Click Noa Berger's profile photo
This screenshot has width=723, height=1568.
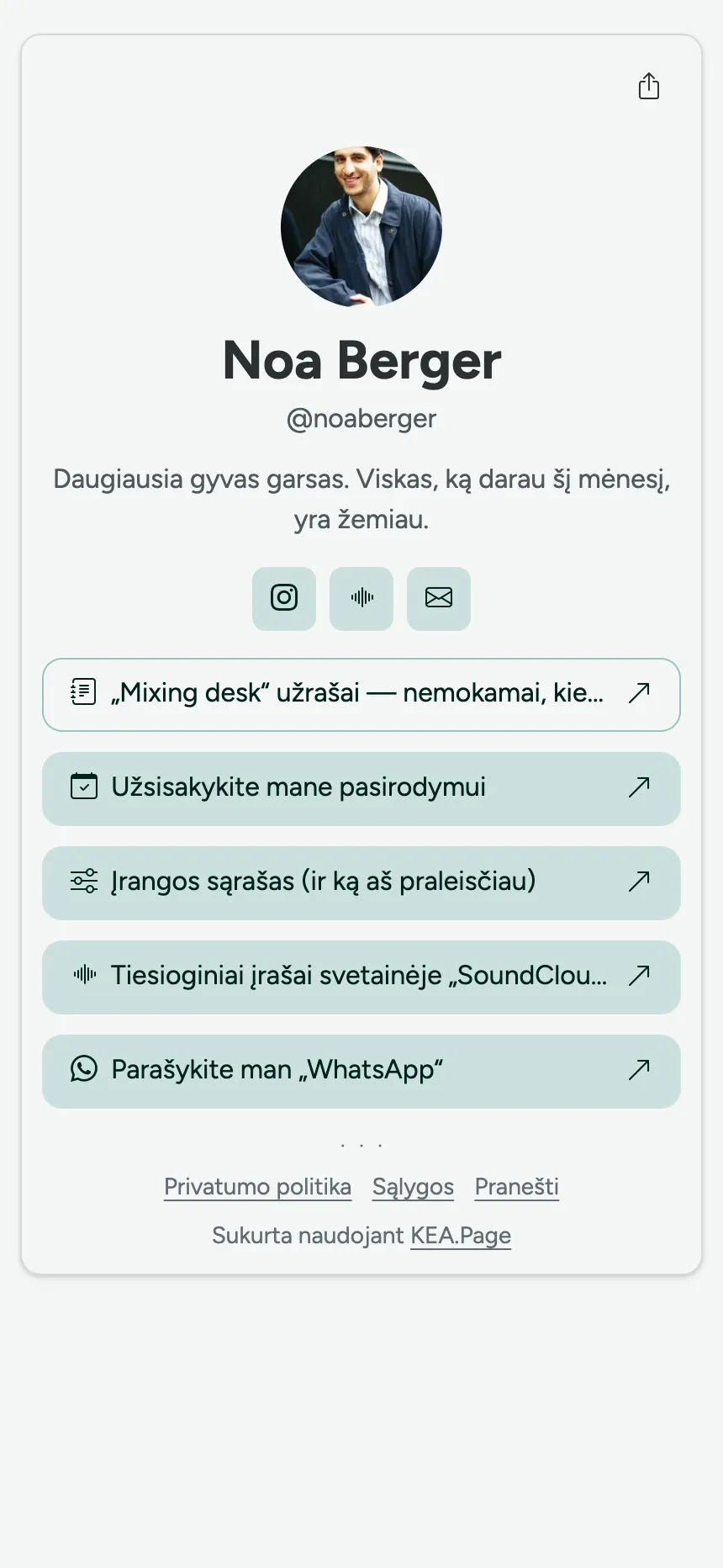pyautogui.click(x=361, y=227)
